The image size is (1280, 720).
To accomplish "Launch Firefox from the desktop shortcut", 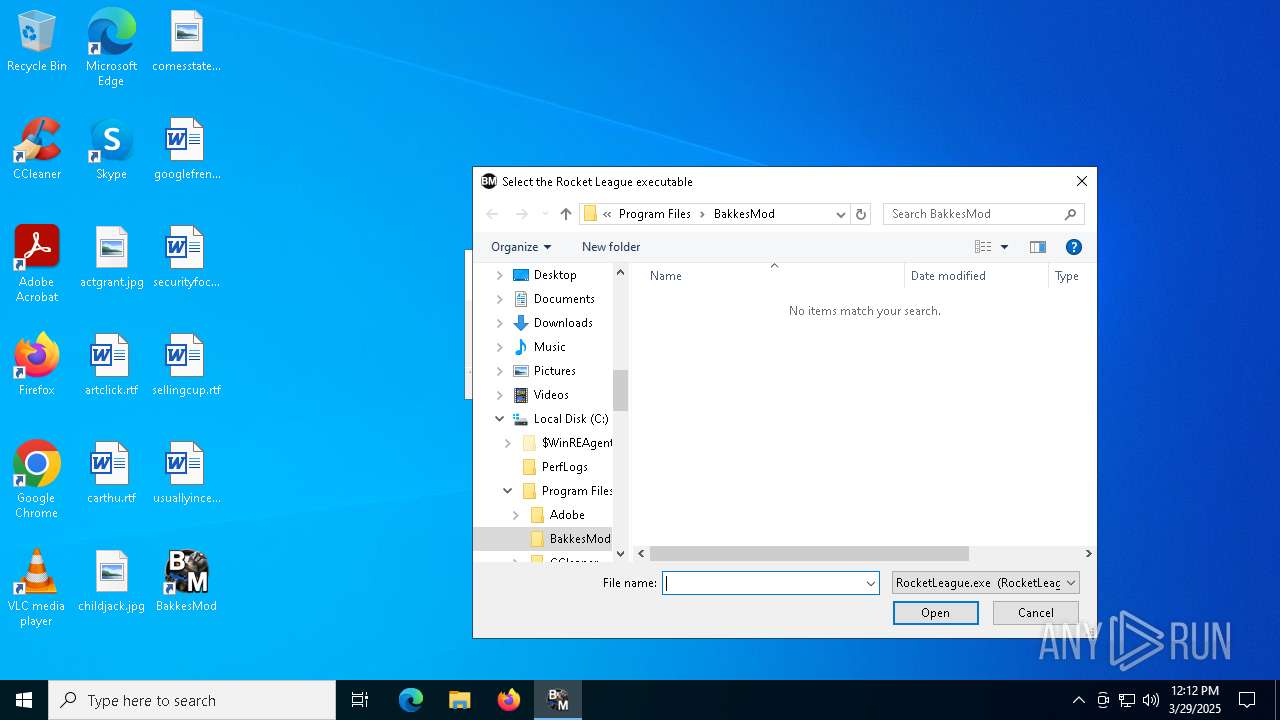I will click(x=37, y=366).
